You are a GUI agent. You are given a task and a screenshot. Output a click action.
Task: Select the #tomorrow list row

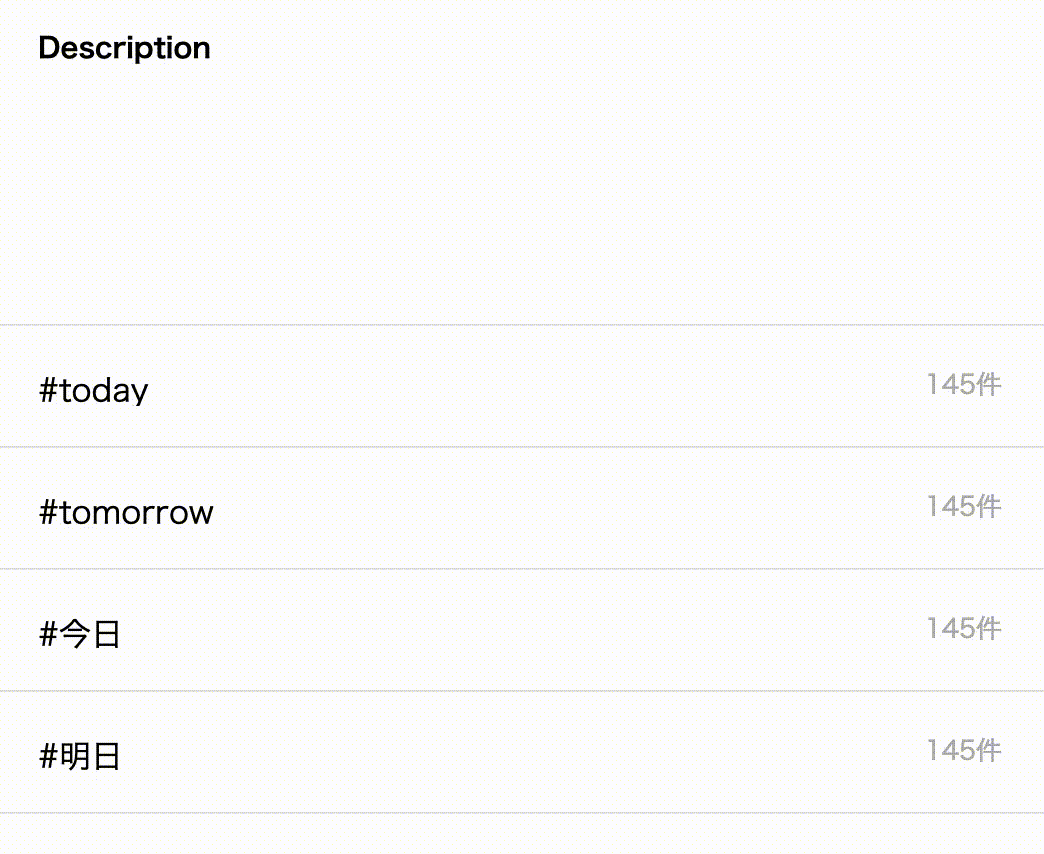click(520, 507)
